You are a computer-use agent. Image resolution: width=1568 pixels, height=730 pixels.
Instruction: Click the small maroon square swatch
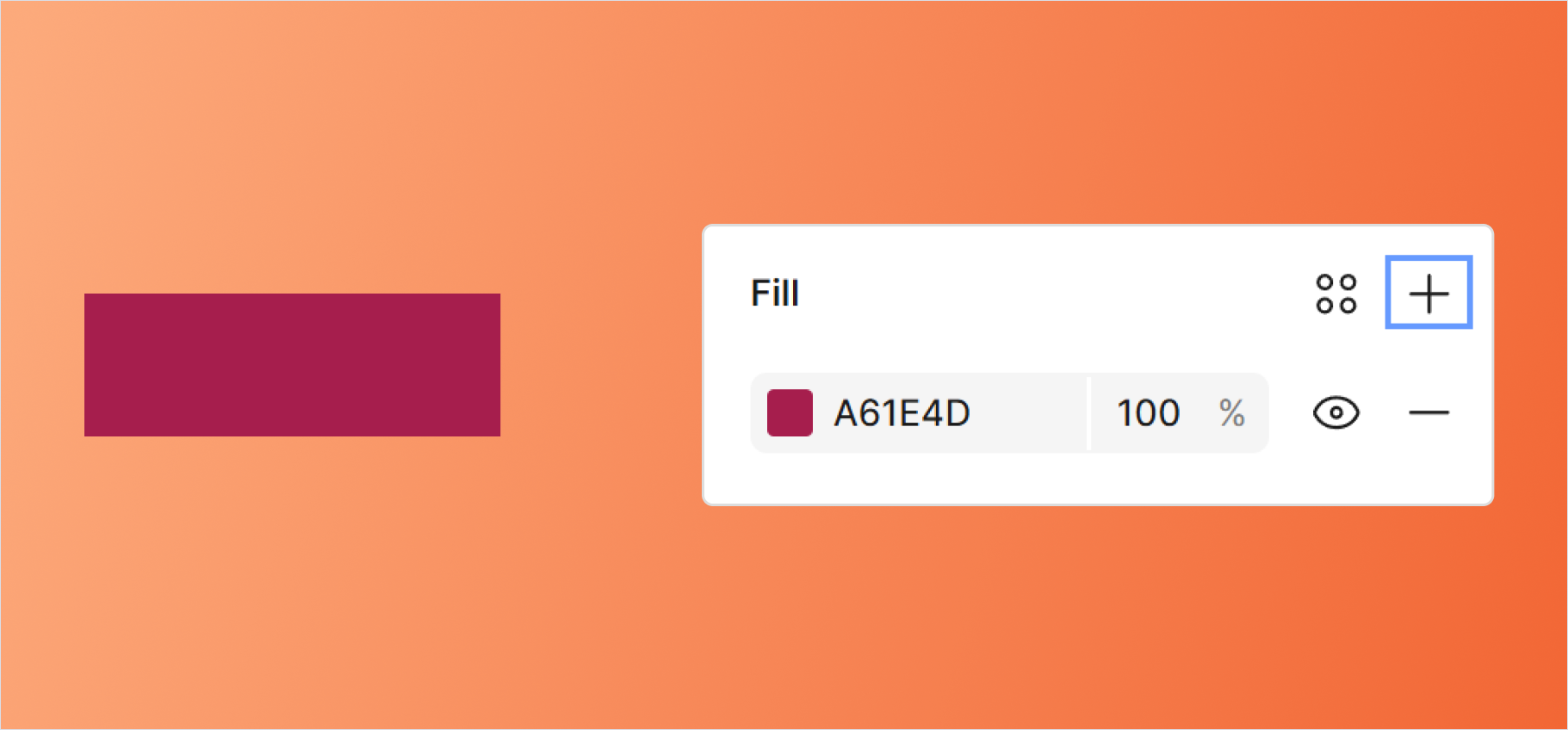(x=790, y=413)
